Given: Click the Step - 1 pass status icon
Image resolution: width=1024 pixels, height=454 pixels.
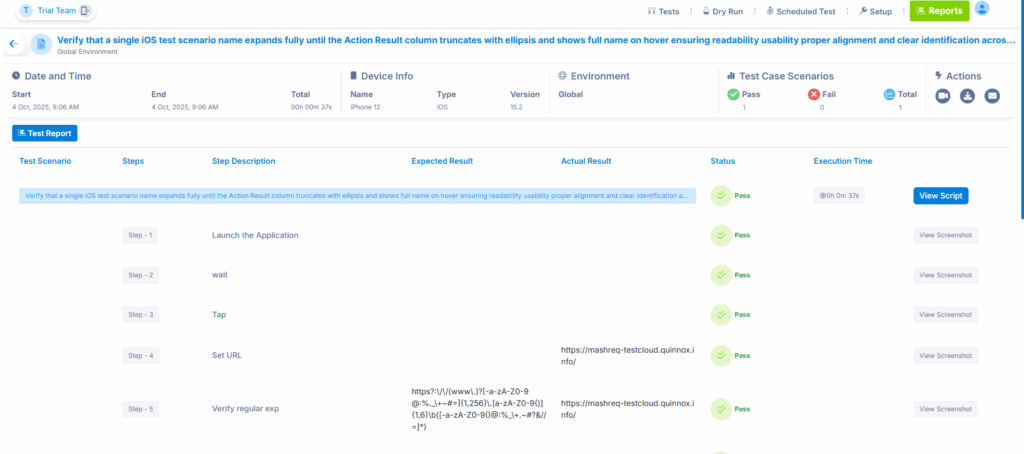Looking at the screenshot, I should point(720,235).
